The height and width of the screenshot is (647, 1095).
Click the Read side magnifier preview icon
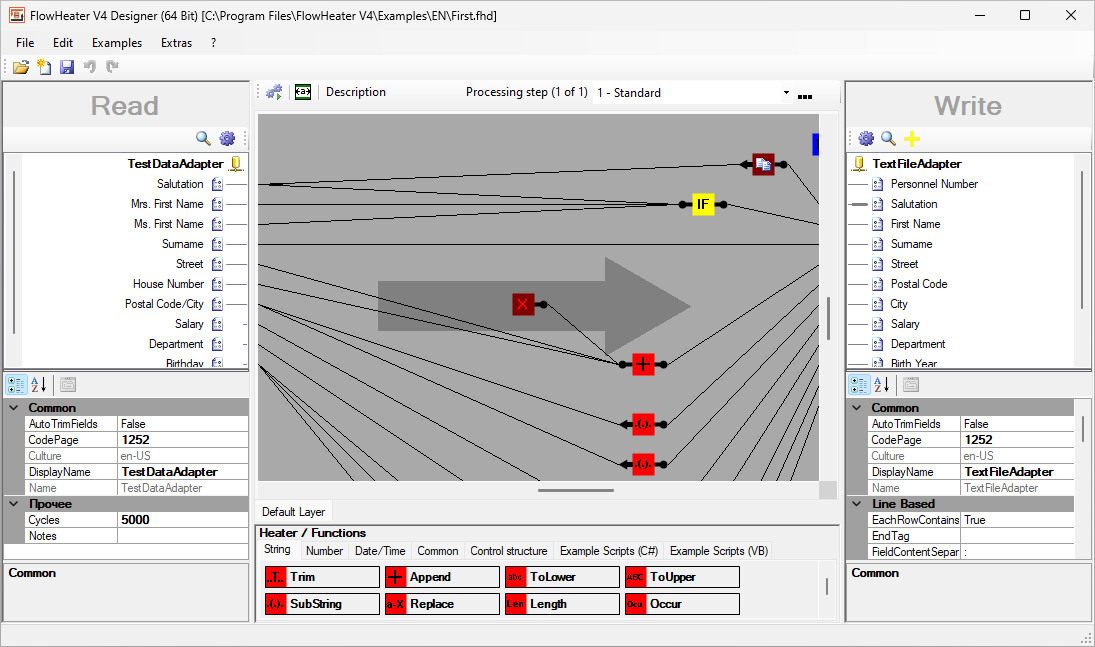click(203, 138)
